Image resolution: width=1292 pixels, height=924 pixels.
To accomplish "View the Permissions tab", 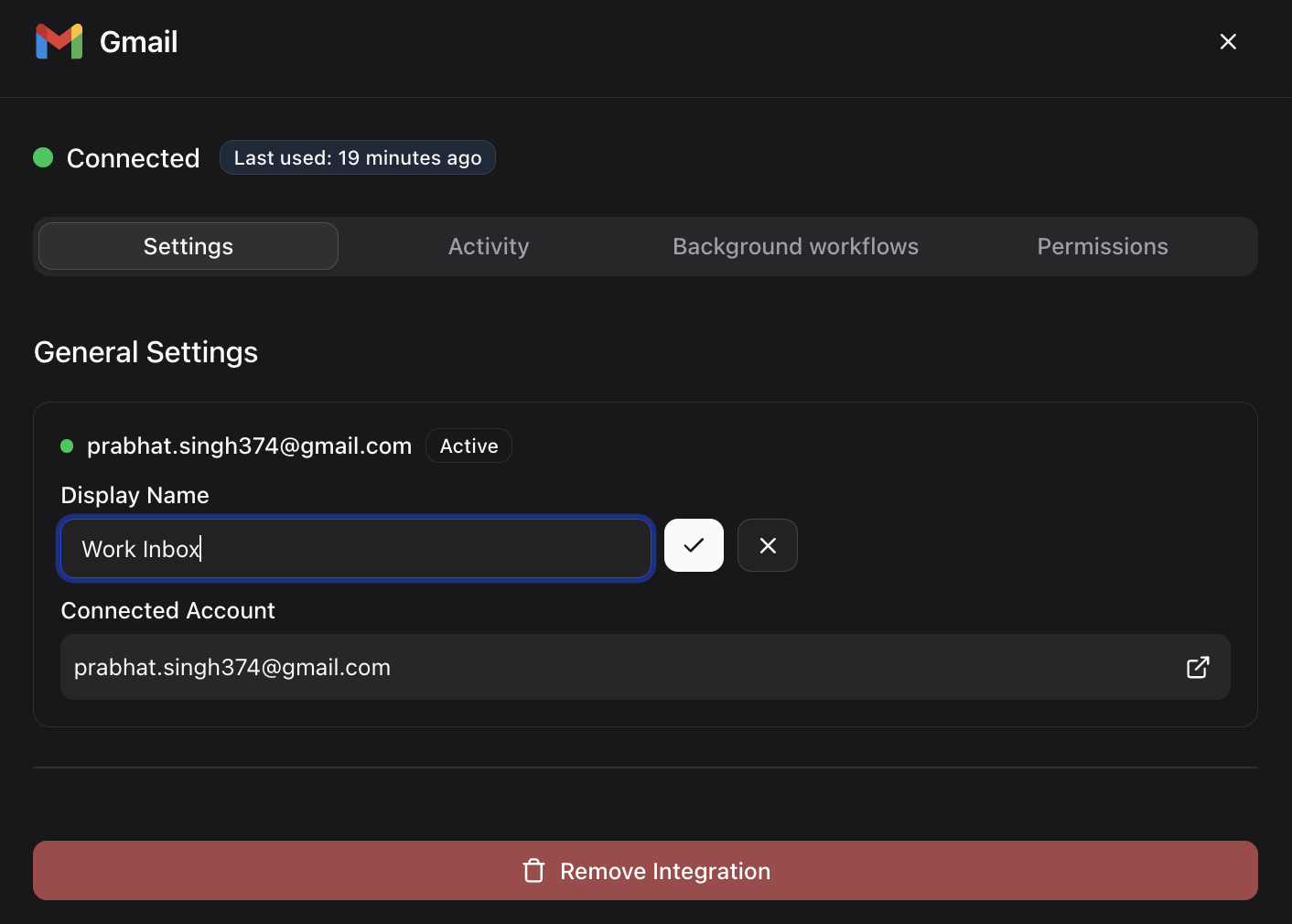I will [1102, 246].
